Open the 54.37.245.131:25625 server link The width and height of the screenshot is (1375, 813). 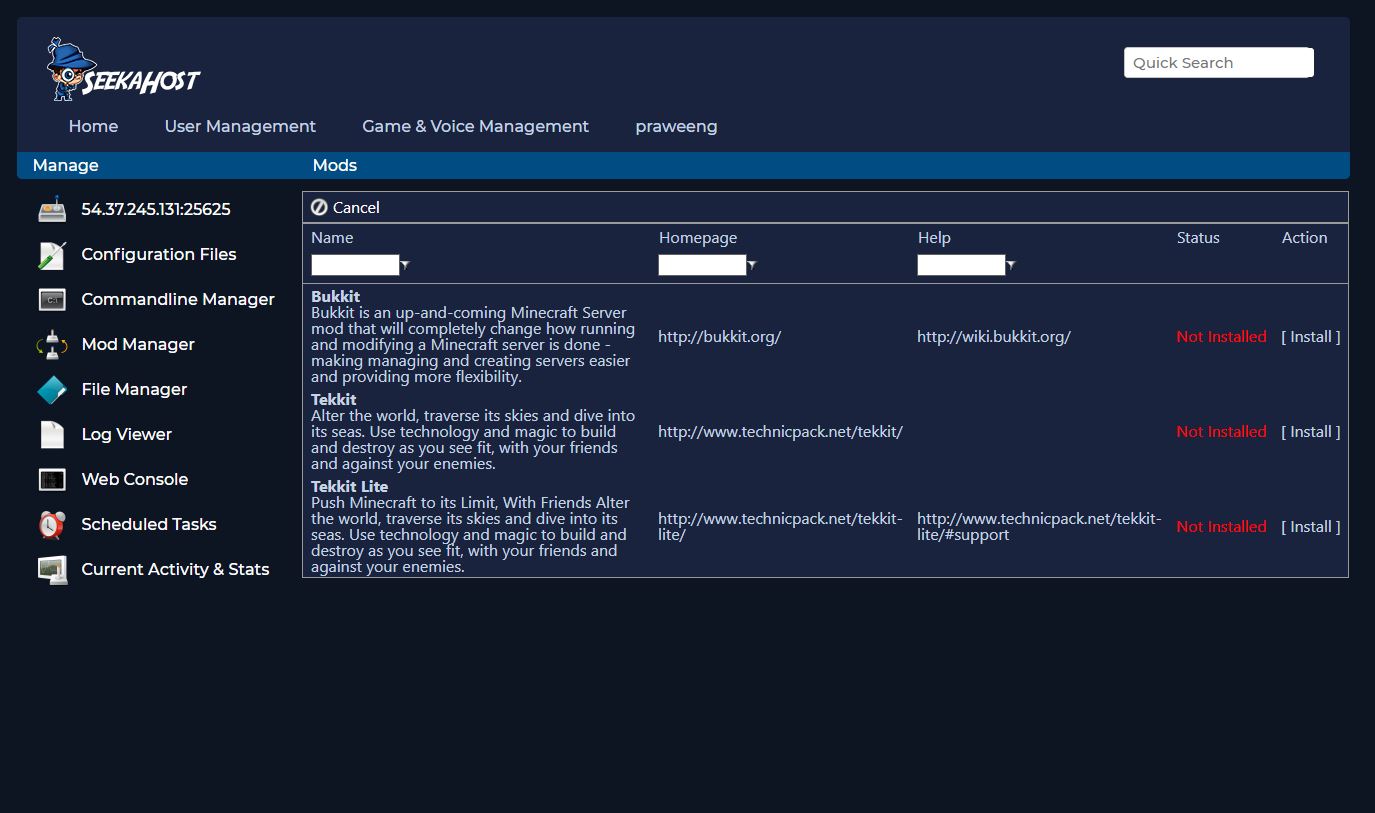[x=156, y=209]
